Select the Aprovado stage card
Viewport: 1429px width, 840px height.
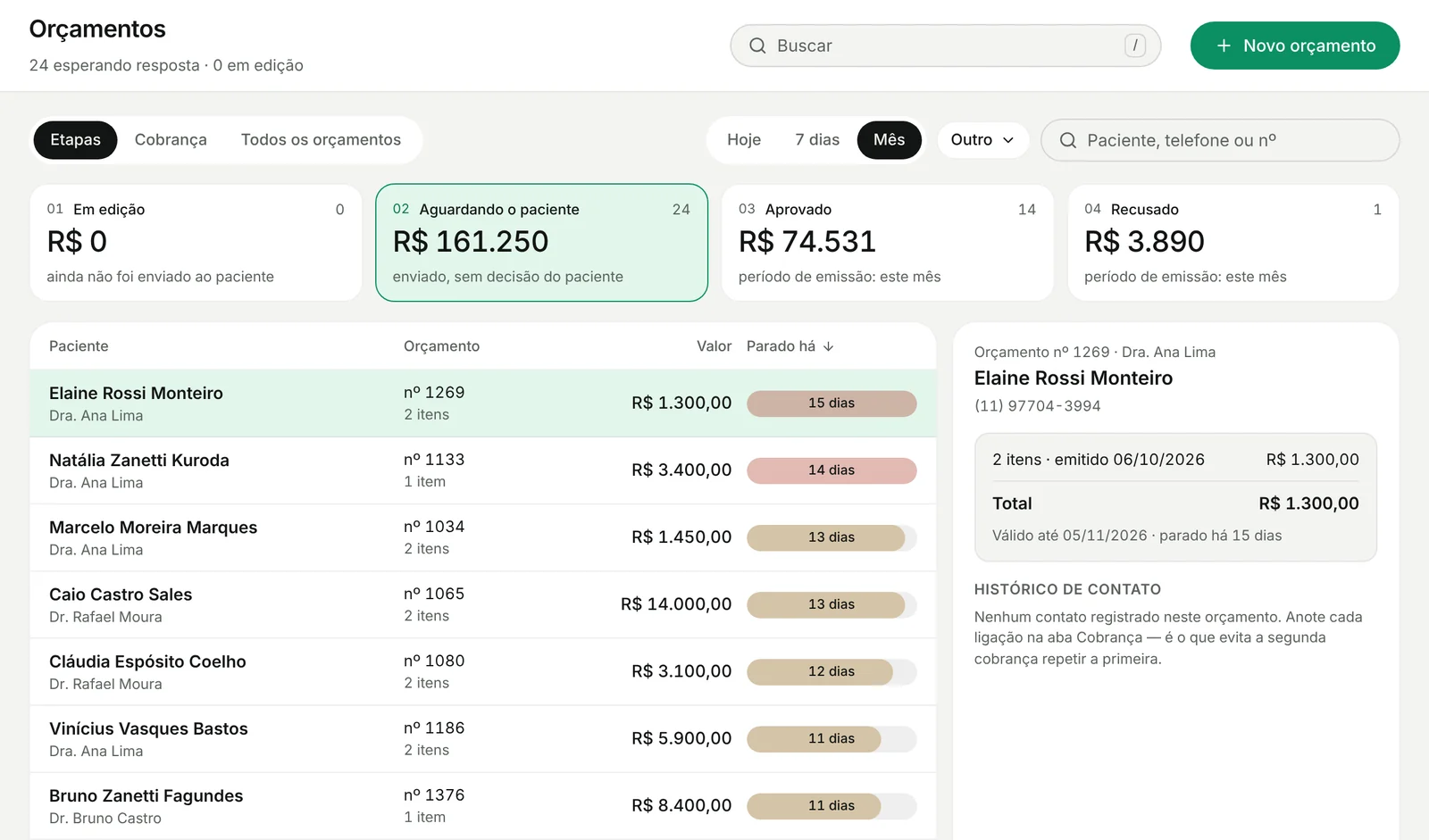click(x=887, y=243)
